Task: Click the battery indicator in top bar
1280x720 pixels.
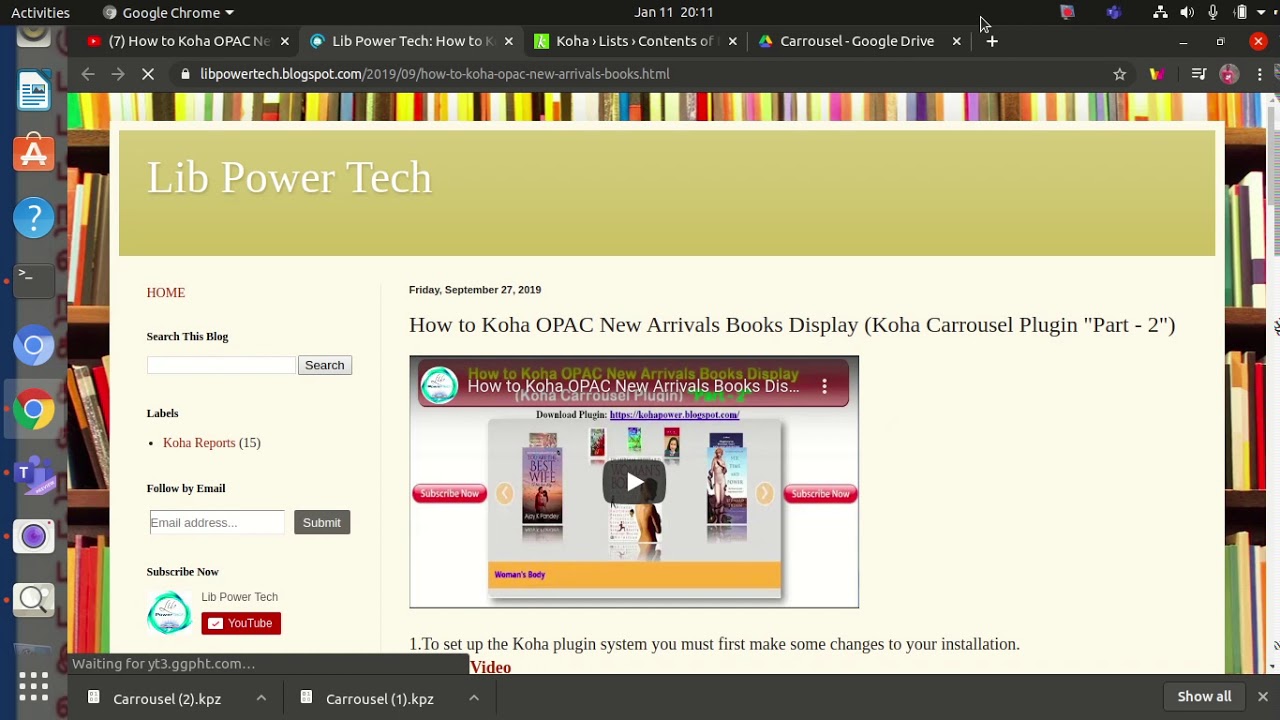Action: pyautogui.click(x=1240, y=12)
